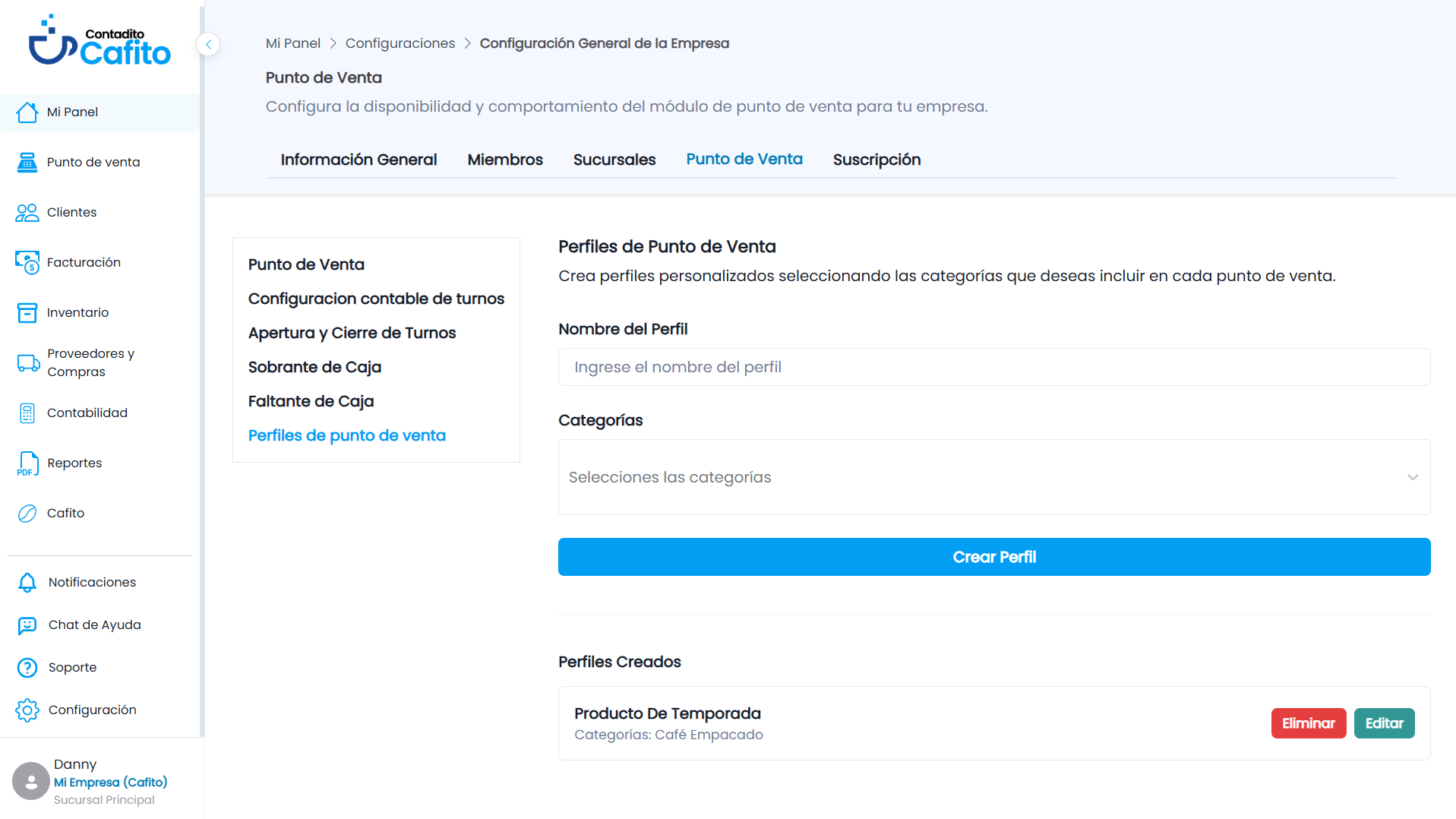This screenshot has width=1456, height=819.
Task: Select Perfiles de punto de venta section
Action: tap(346, 435)
